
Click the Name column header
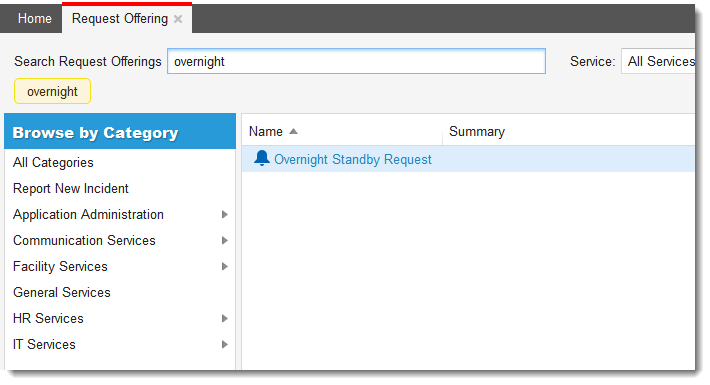click(266, 132)
